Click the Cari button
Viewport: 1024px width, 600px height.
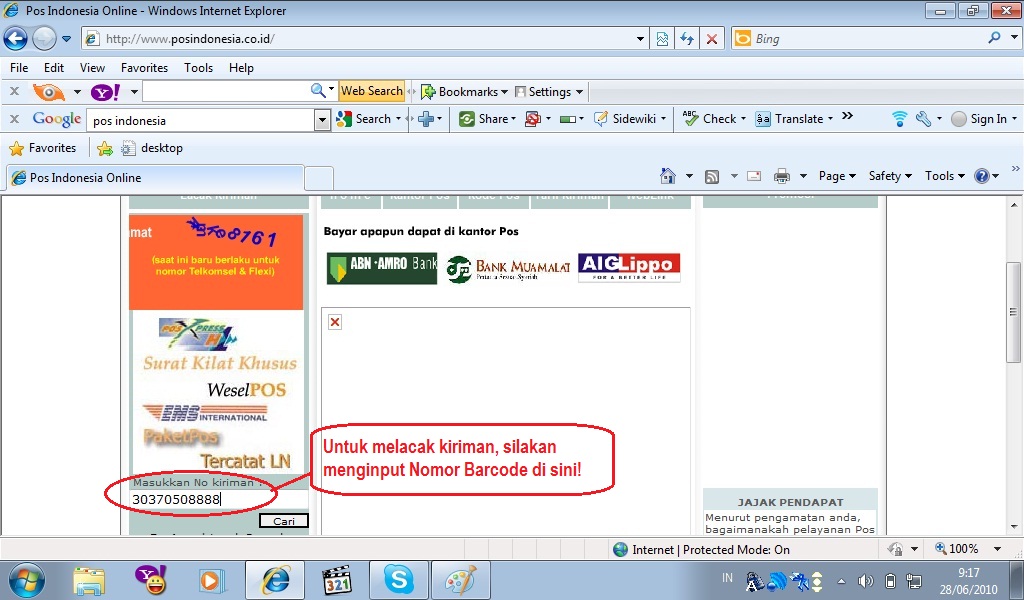(x=283, y=521)
